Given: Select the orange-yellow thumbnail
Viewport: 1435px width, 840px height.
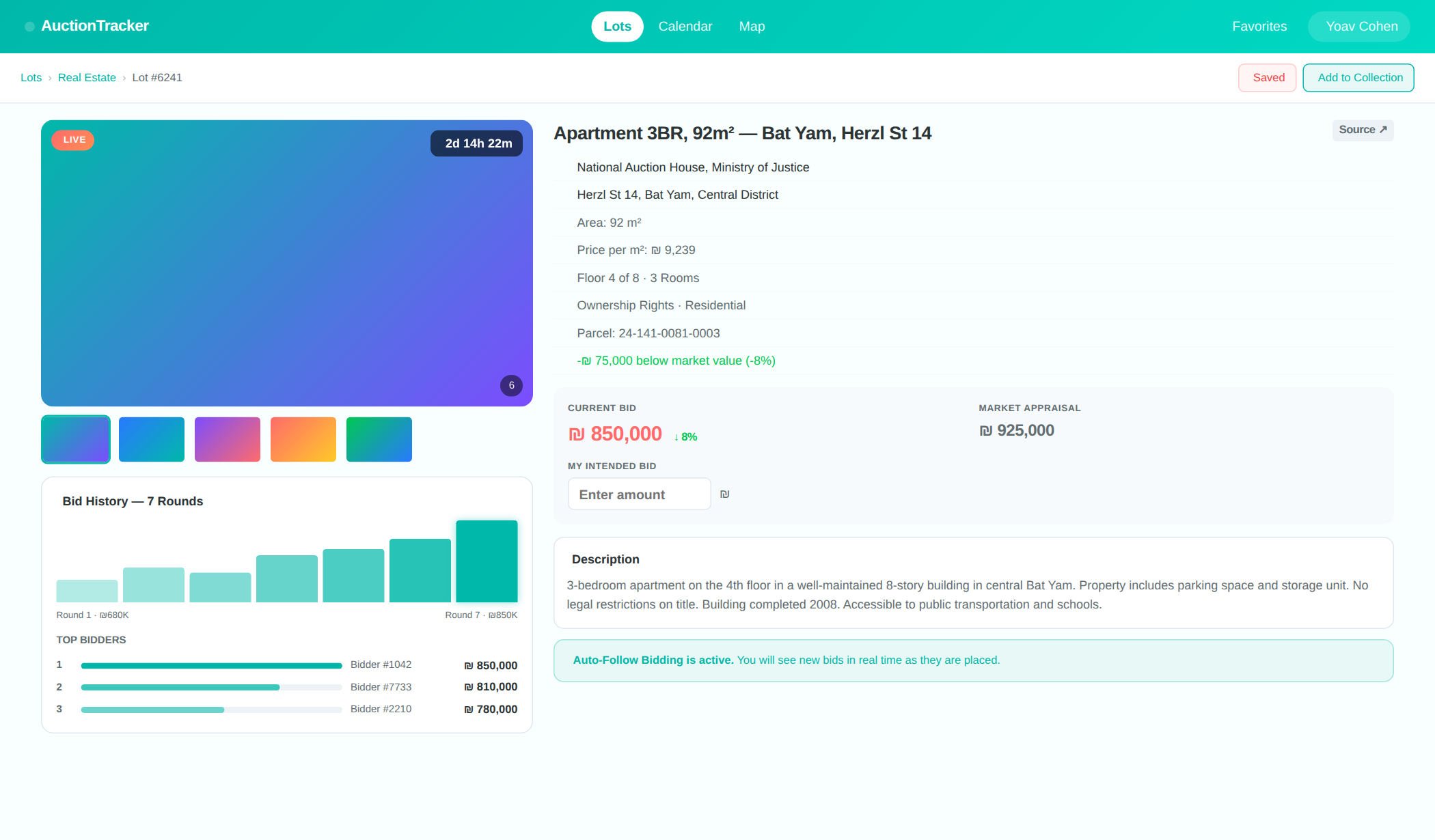Looking at the screenshot, I should 303,439.
